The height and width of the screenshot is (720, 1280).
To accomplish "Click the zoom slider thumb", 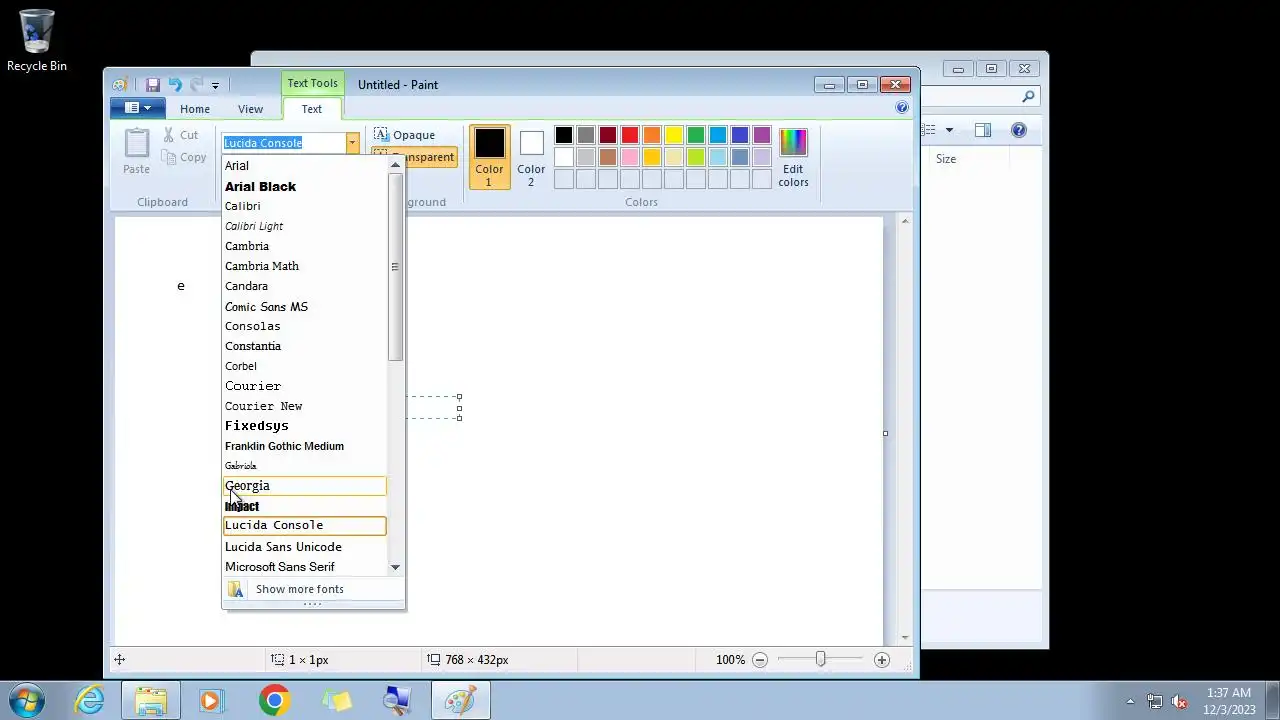I will [x=820, y=659].
